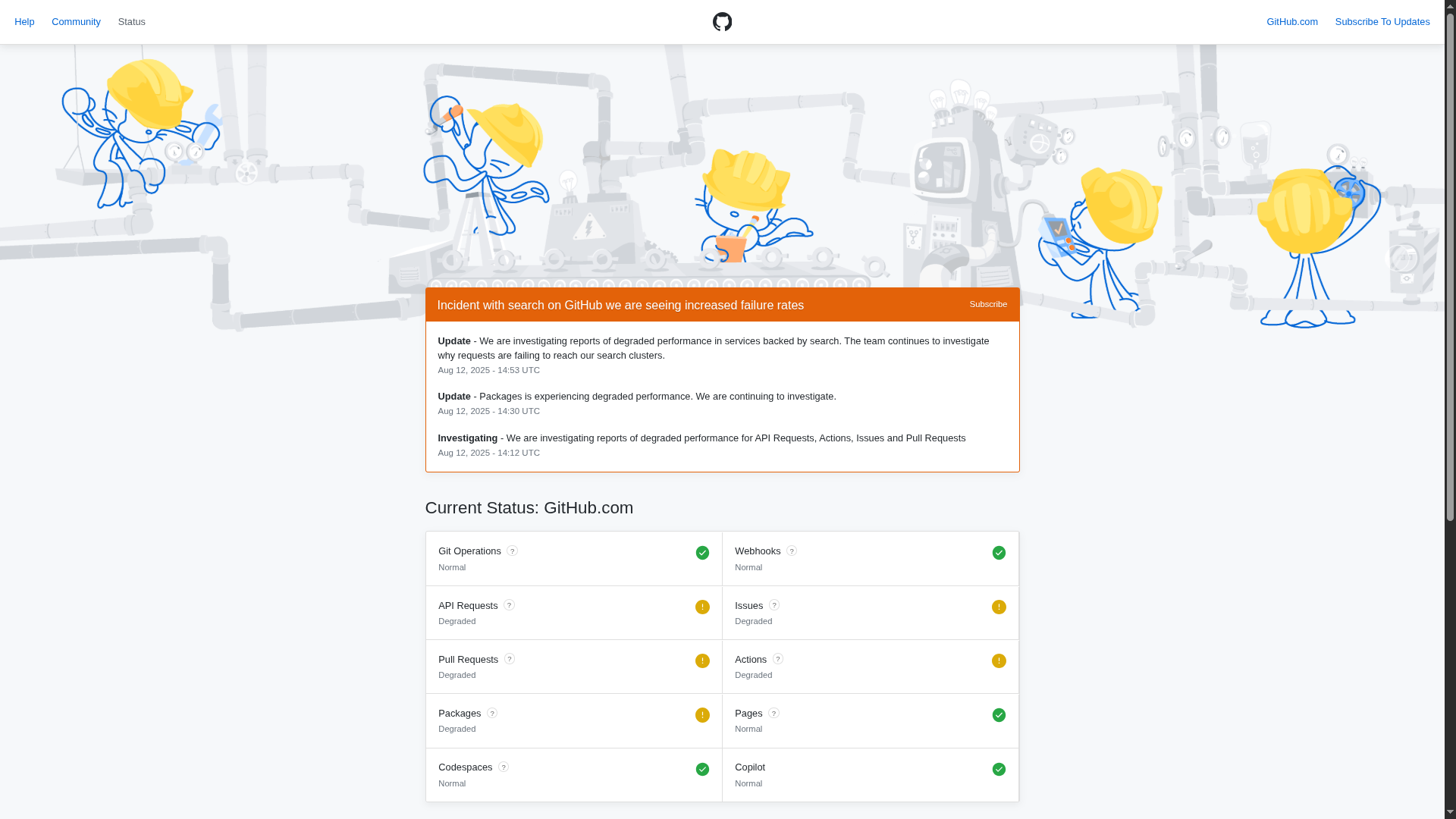This screenshot has height=819, width=1456.
Task: Go to GitHub.com link in header
Action: point(1292,22)
